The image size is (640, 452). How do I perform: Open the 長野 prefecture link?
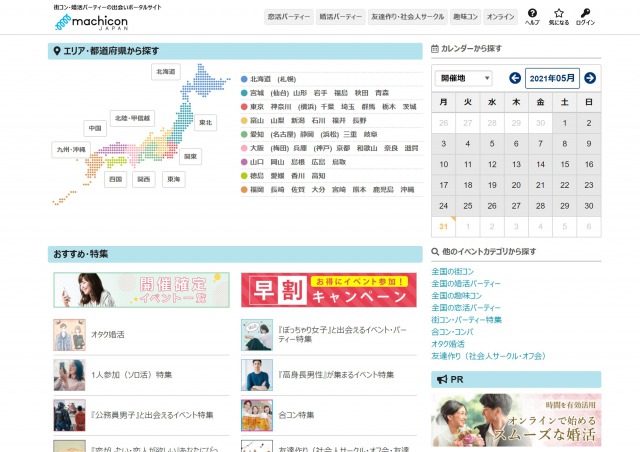point(359,120)
